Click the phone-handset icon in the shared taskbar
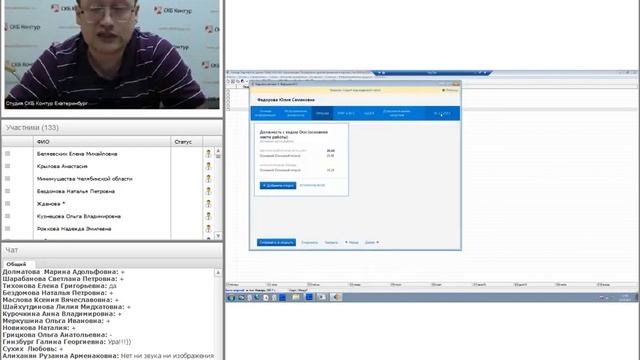 pos(257,297)
